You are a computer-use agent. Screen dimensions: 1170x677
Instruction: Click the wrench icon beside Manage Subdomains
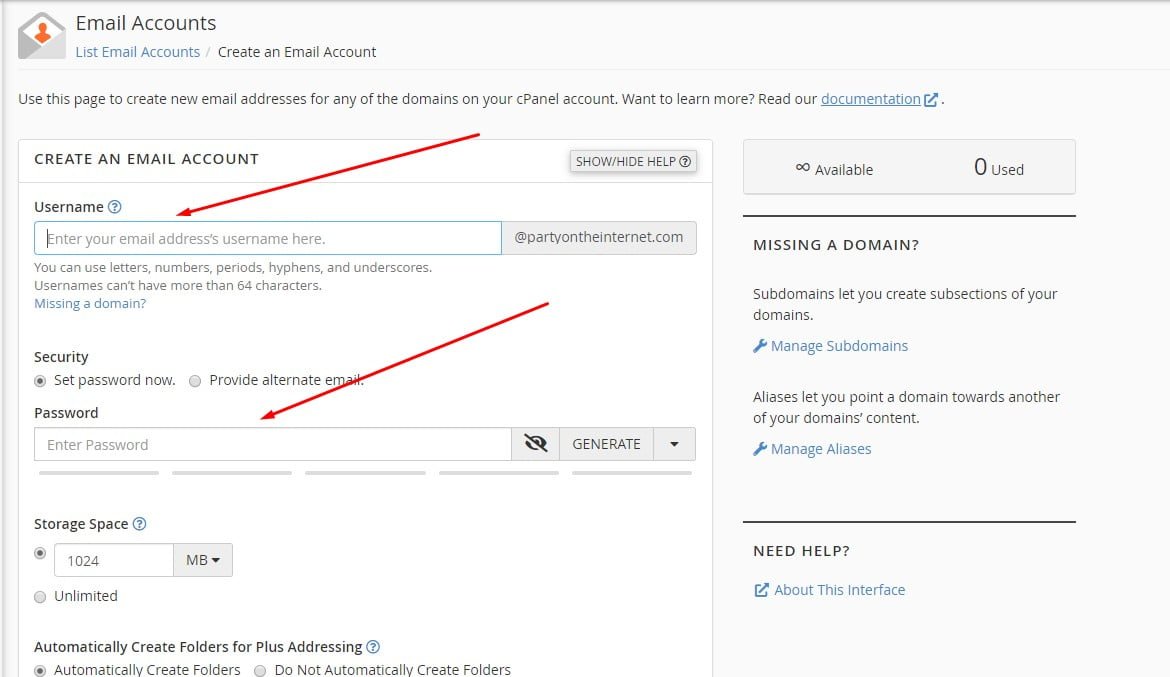pos(760,346)
